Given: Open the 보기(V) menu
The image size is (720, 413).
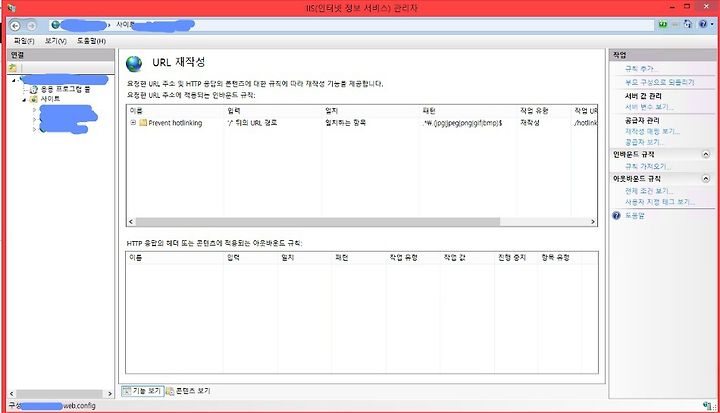Looking at the screenshot, I should (56, 41).
